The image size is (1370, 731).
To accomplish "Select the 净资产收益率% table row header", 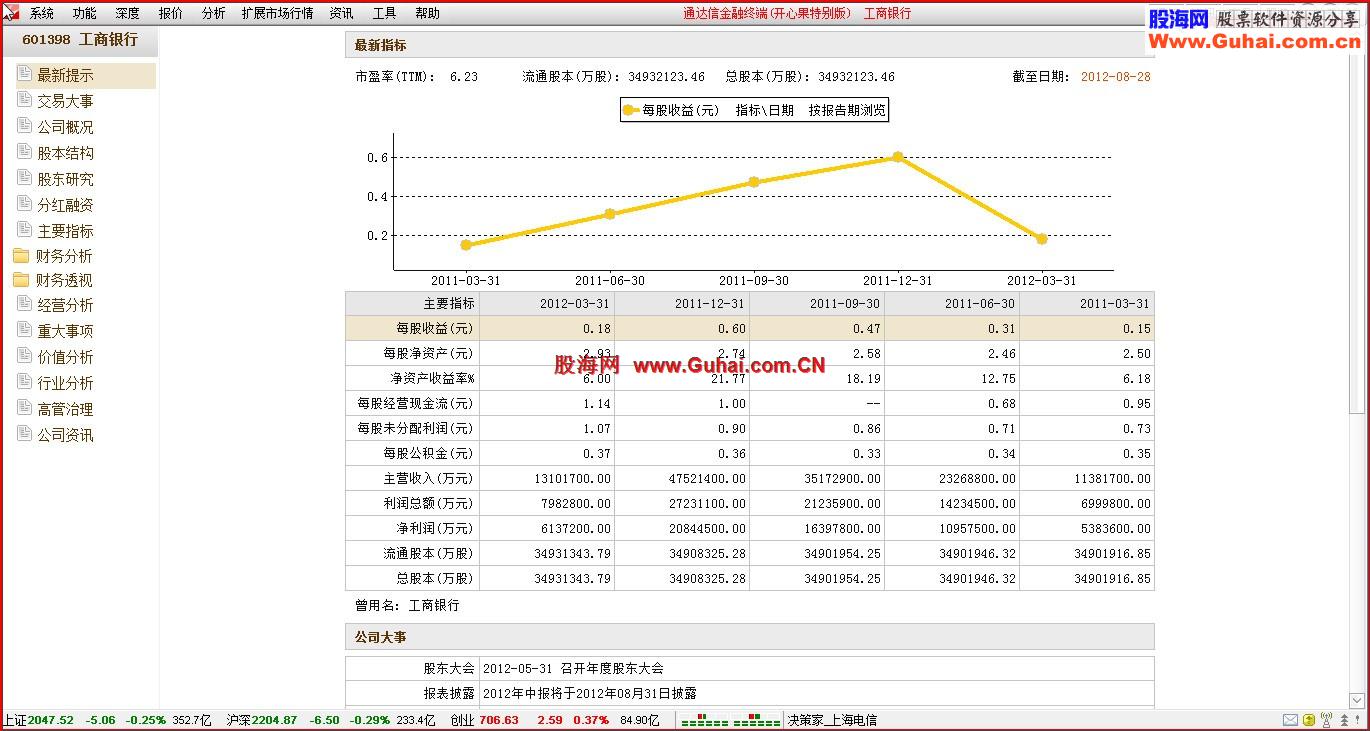I will point(413,378).
